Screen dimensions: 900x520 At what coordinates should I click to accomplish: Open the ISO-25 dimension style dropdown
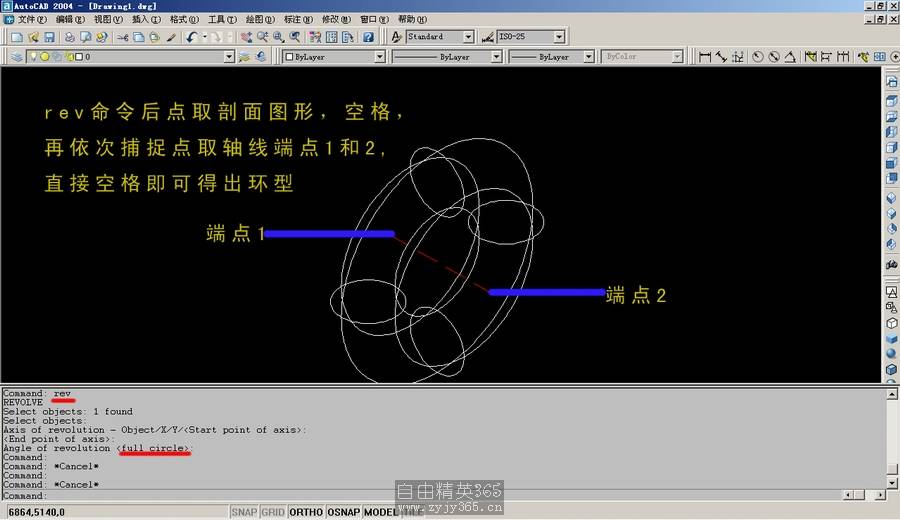(x=558, y=37)
